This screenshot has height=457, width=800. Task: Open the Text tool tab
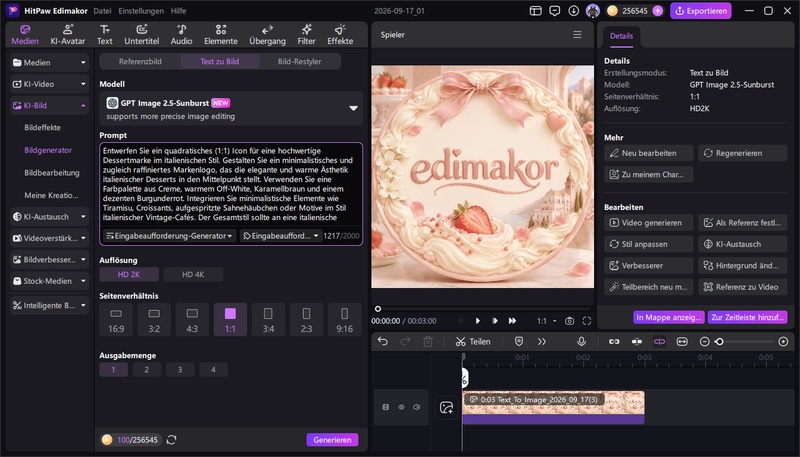105,35
